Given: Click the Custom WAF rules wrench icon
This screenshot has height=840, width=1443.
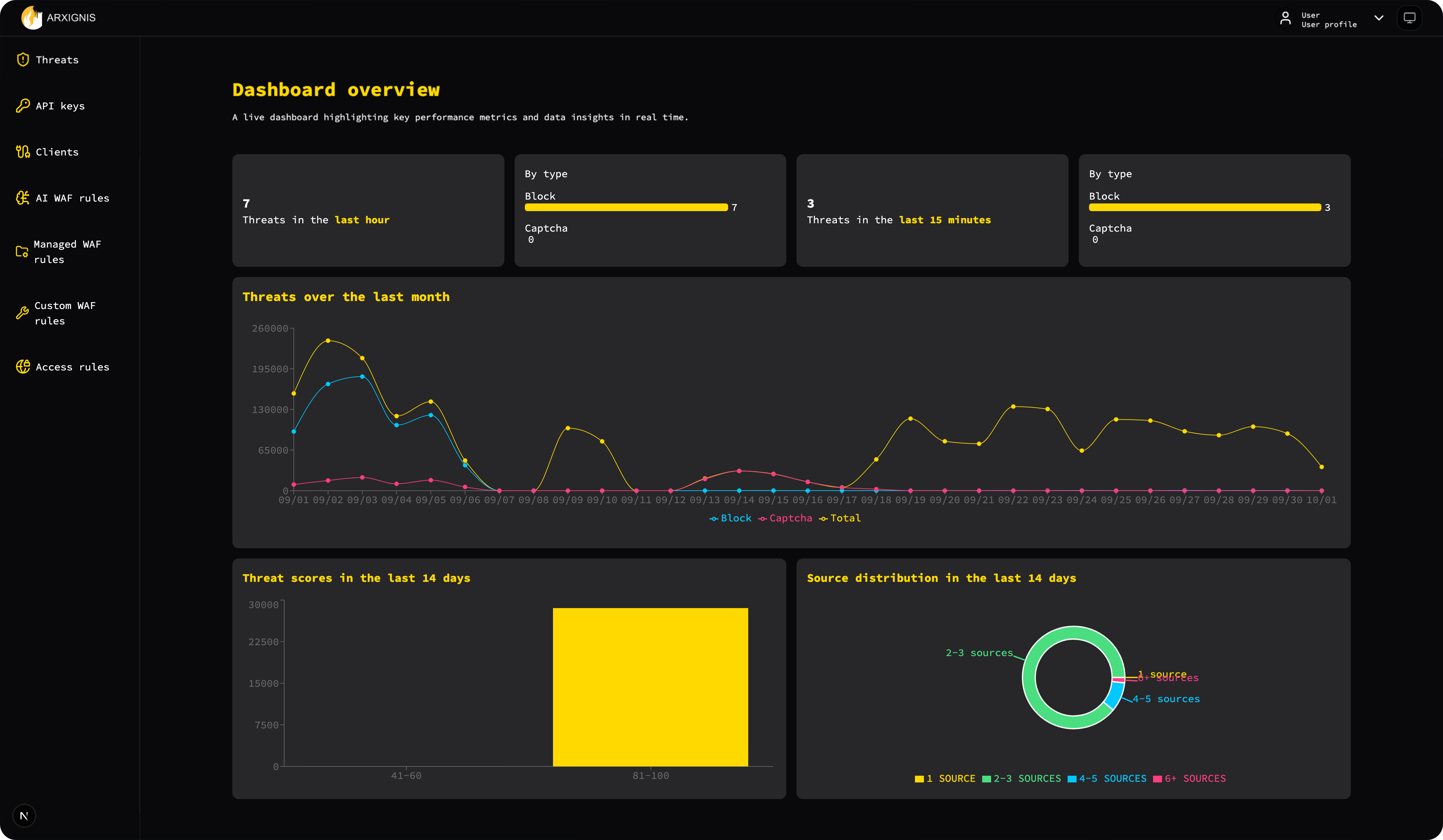Looking at the screenshot, I should pos(22,313).
